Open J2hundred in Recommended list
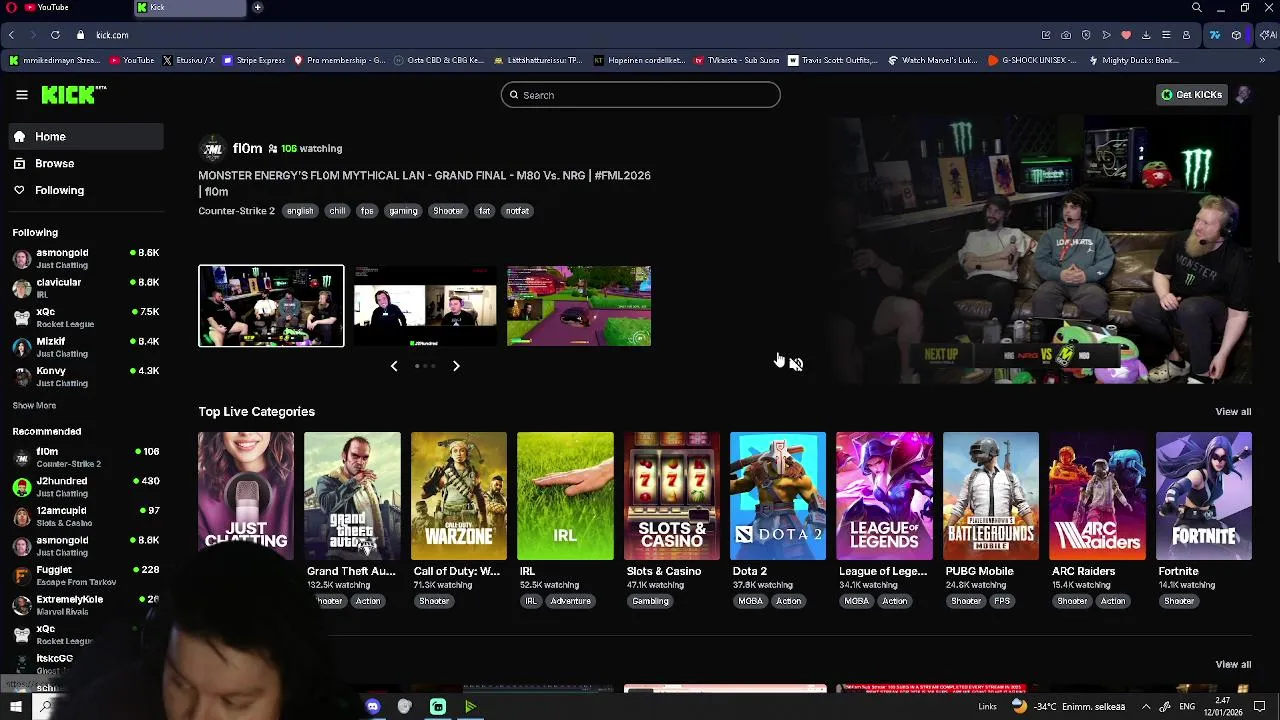Viewport: 1280px width, 720px height. (85, 487)
